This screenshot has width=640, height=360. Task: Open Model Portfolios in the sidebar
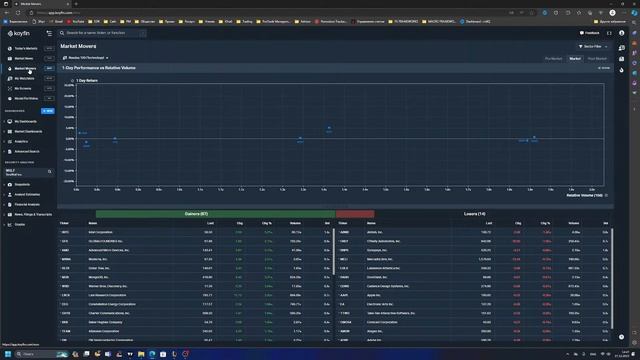click(26, 98)
